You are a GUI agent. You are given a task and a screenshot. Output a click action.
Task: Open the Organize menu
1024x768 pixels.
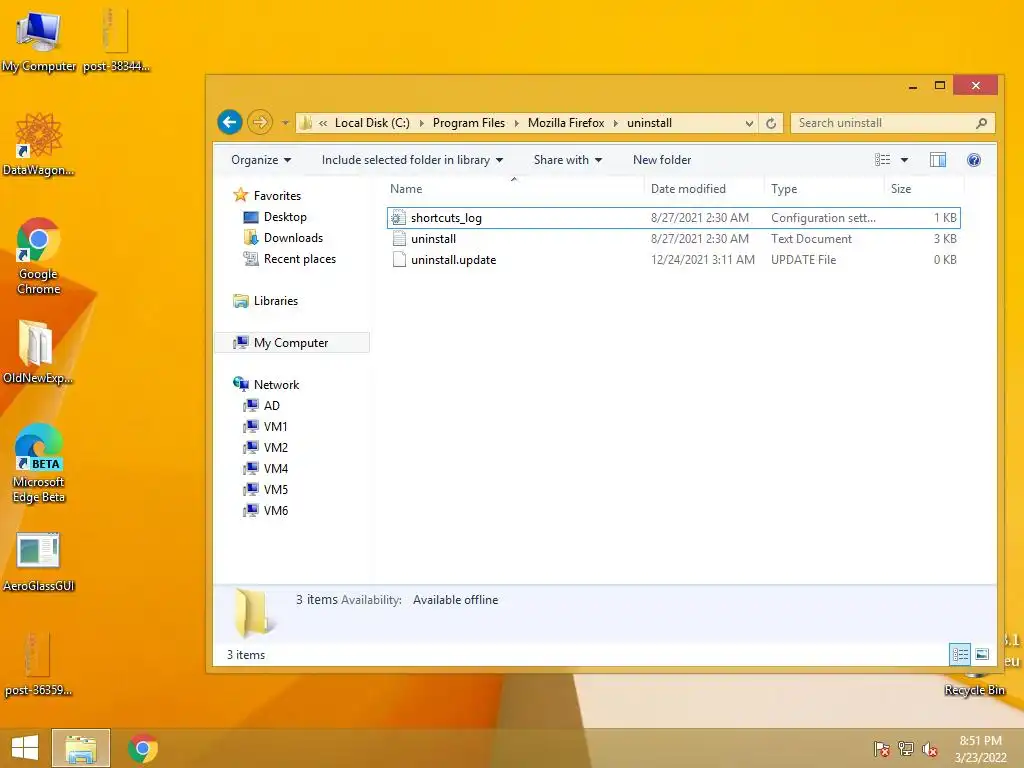point(261,160)
